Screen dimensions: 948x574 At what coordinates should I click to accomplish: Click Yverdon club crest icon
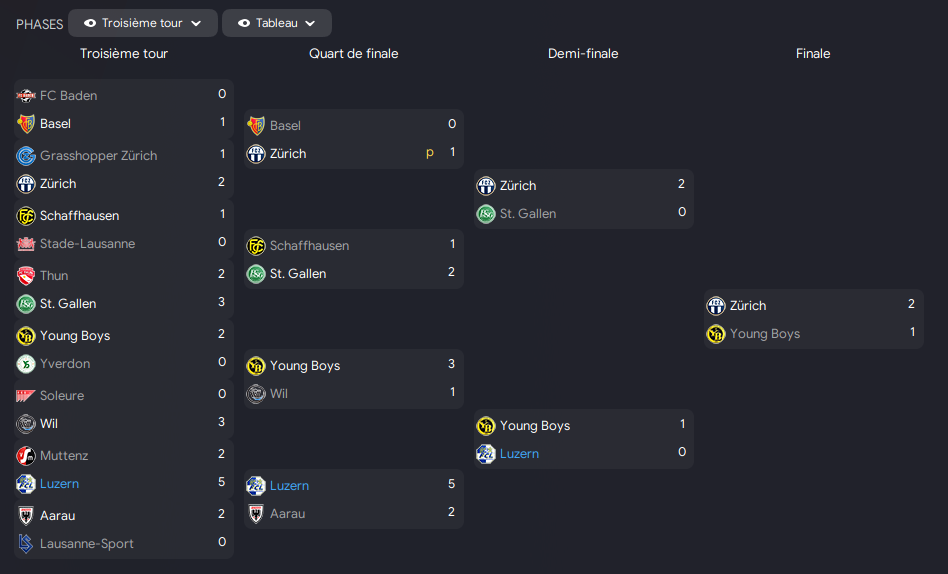[26, 364]
